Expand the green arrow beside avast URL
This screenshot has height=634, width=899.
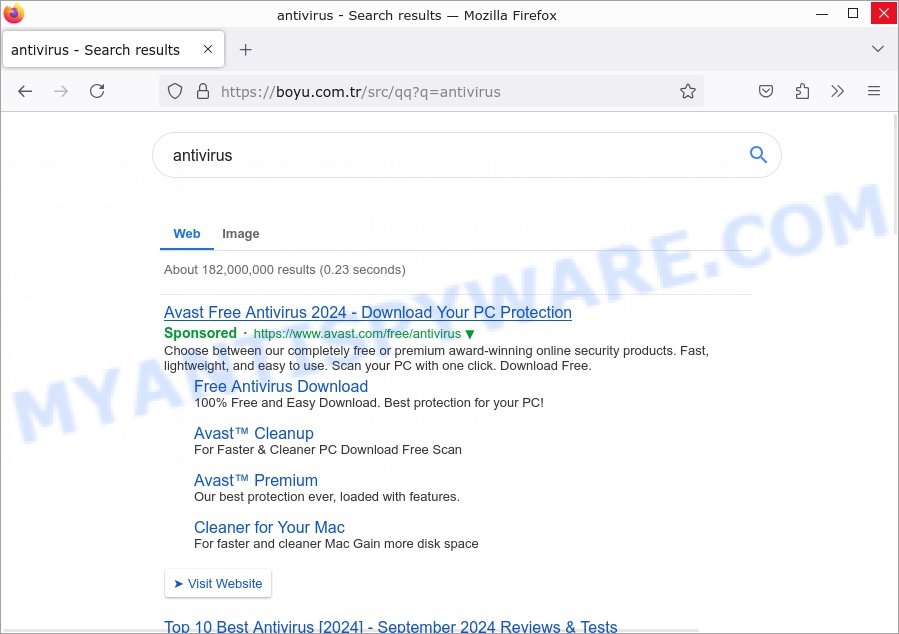coord(470,334)
